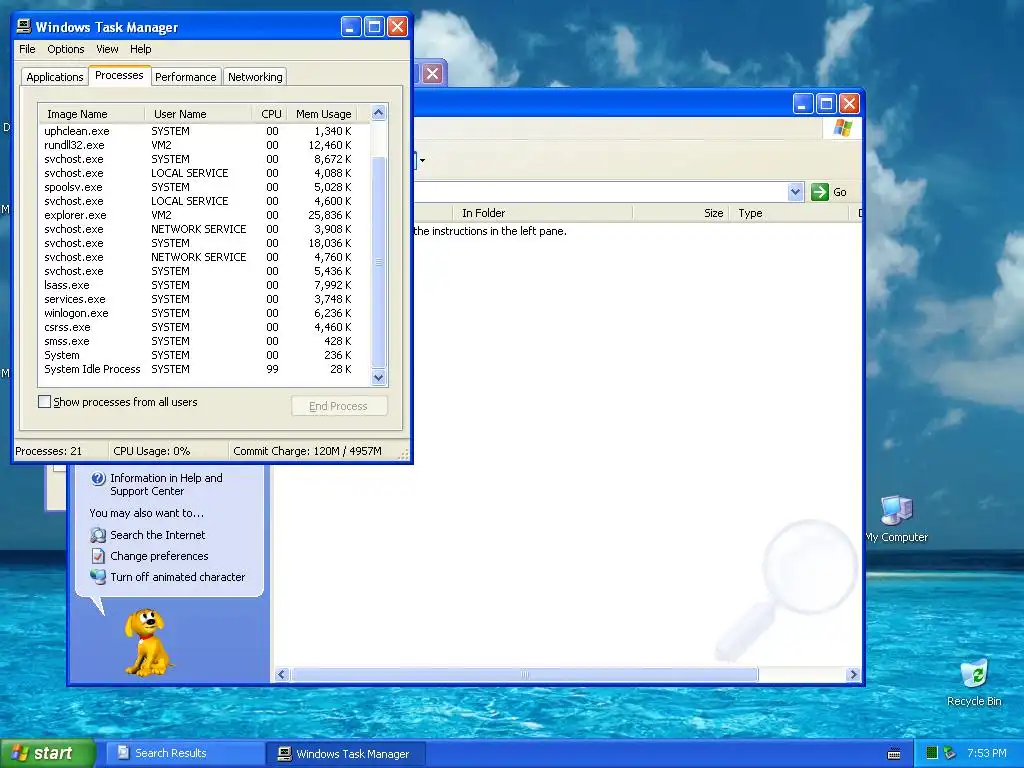Click the Search Results horizontal scrollbar thumb
This screenshot has width=1024, height=768.
[524, 674]
